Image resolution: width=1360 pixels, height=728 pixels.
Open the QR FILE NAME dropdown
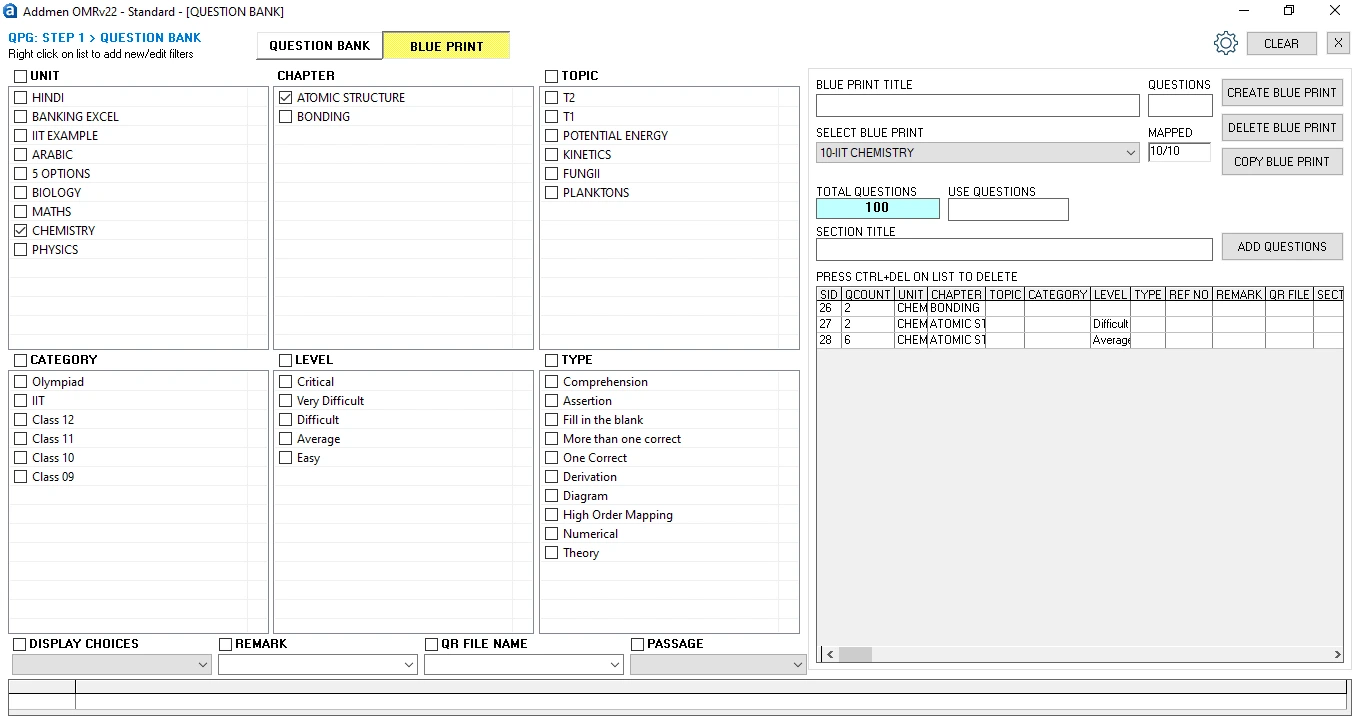click(614, 664)
